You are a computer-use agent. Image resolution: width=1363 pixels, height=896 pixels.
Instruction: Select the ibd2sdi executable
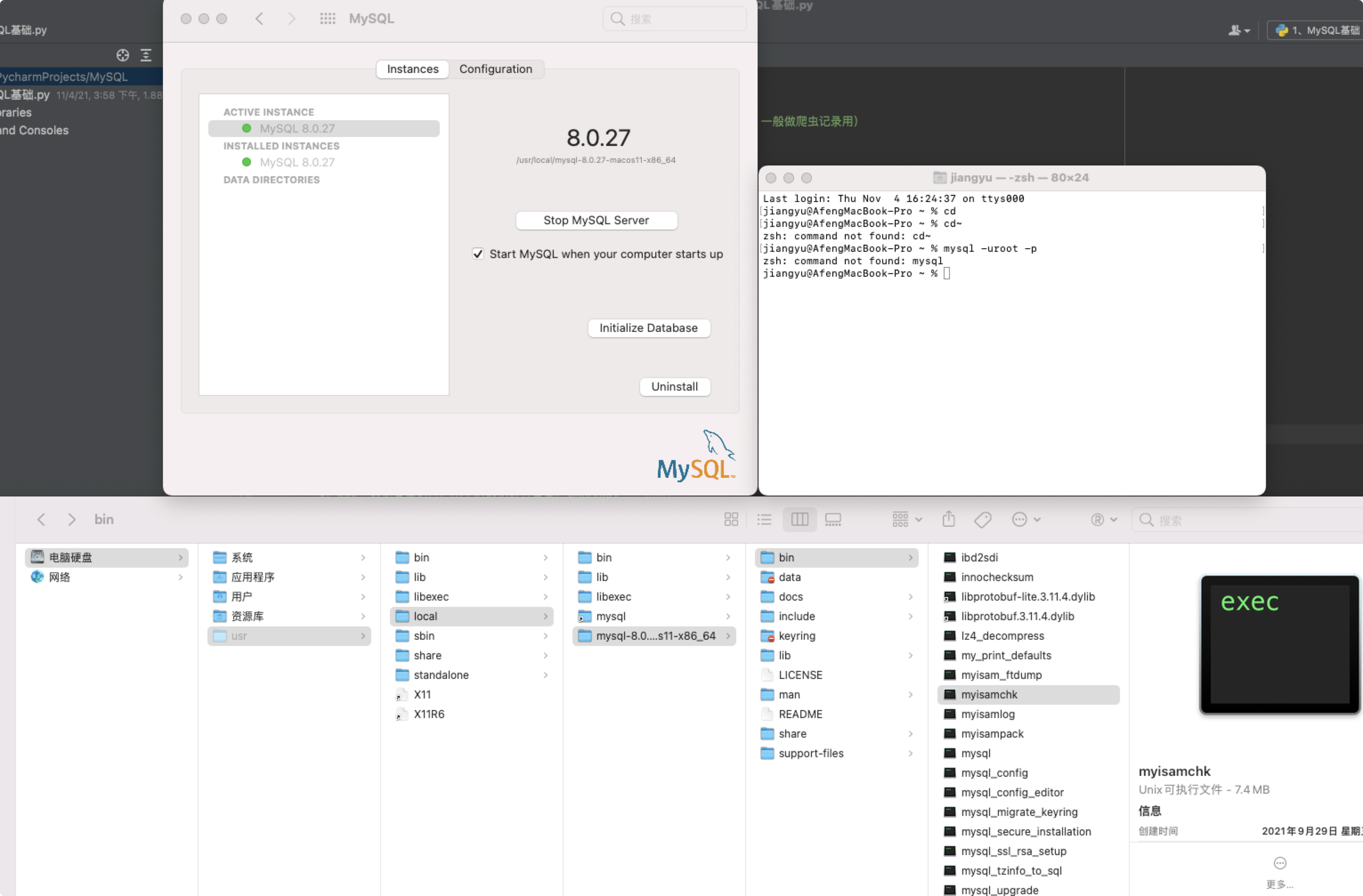[x=1029, y=557]
